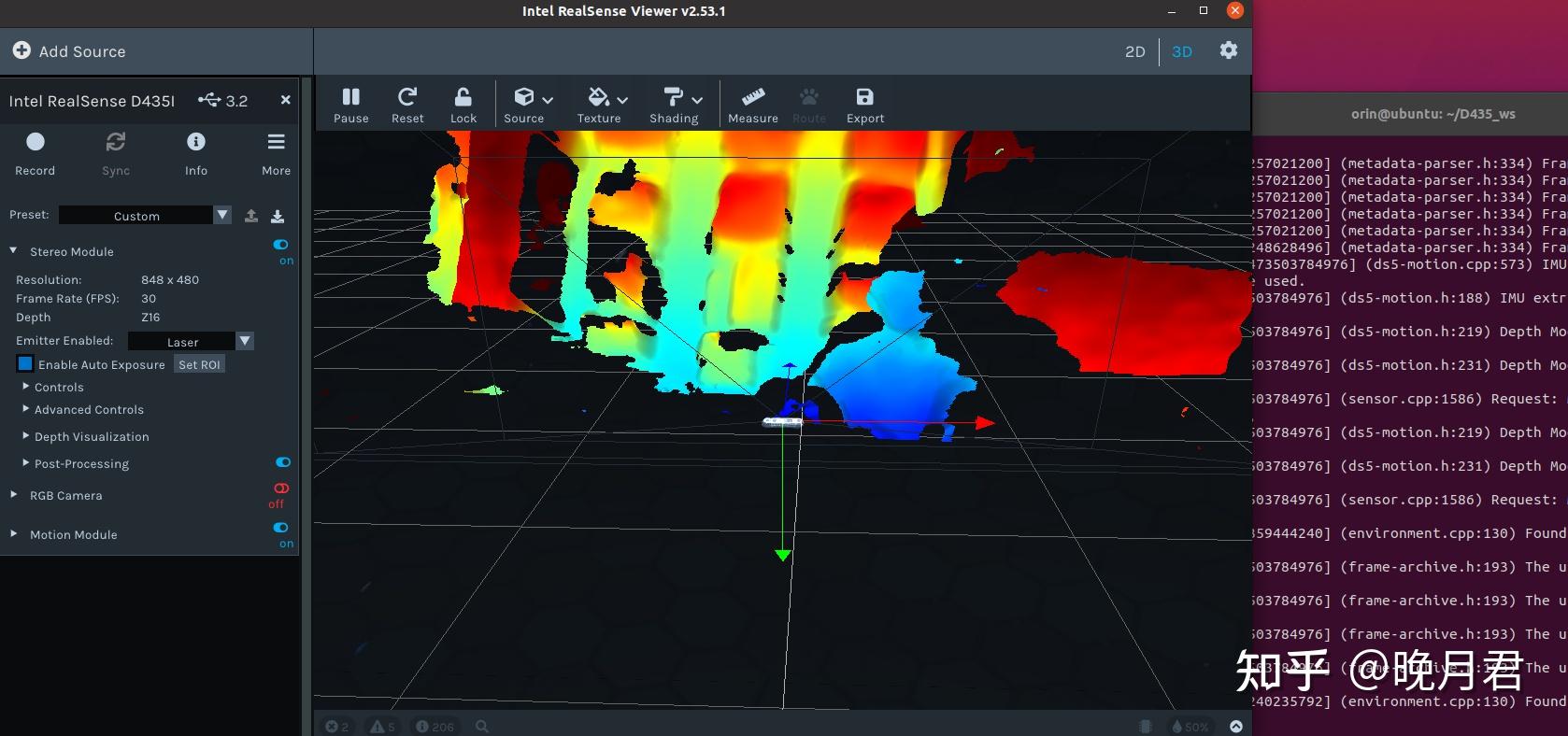Turn on the RGB Camera switch
Screen dimensions: 1568x736
[280, 488]
